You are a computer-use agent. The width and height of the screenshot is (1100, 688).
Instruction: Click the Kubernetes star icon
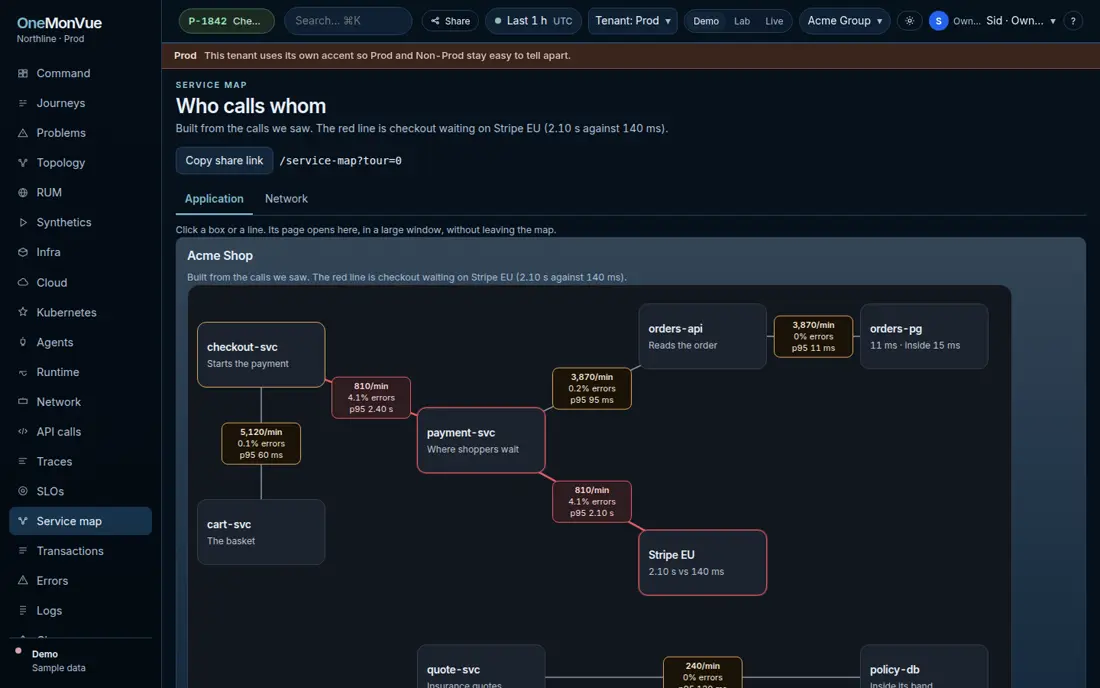(22, 312)
